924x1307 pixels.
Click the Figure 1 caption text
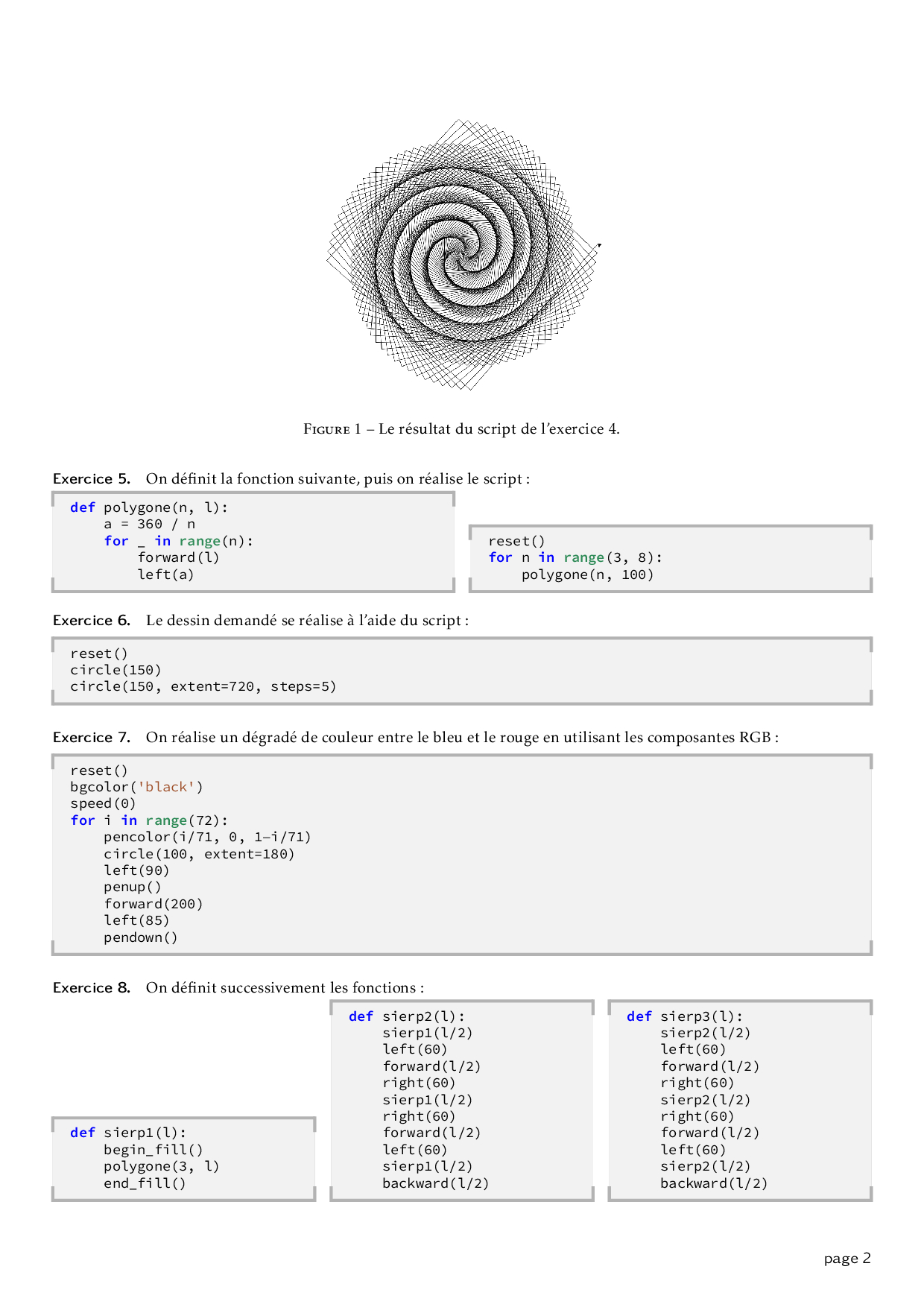pos(461,428)
